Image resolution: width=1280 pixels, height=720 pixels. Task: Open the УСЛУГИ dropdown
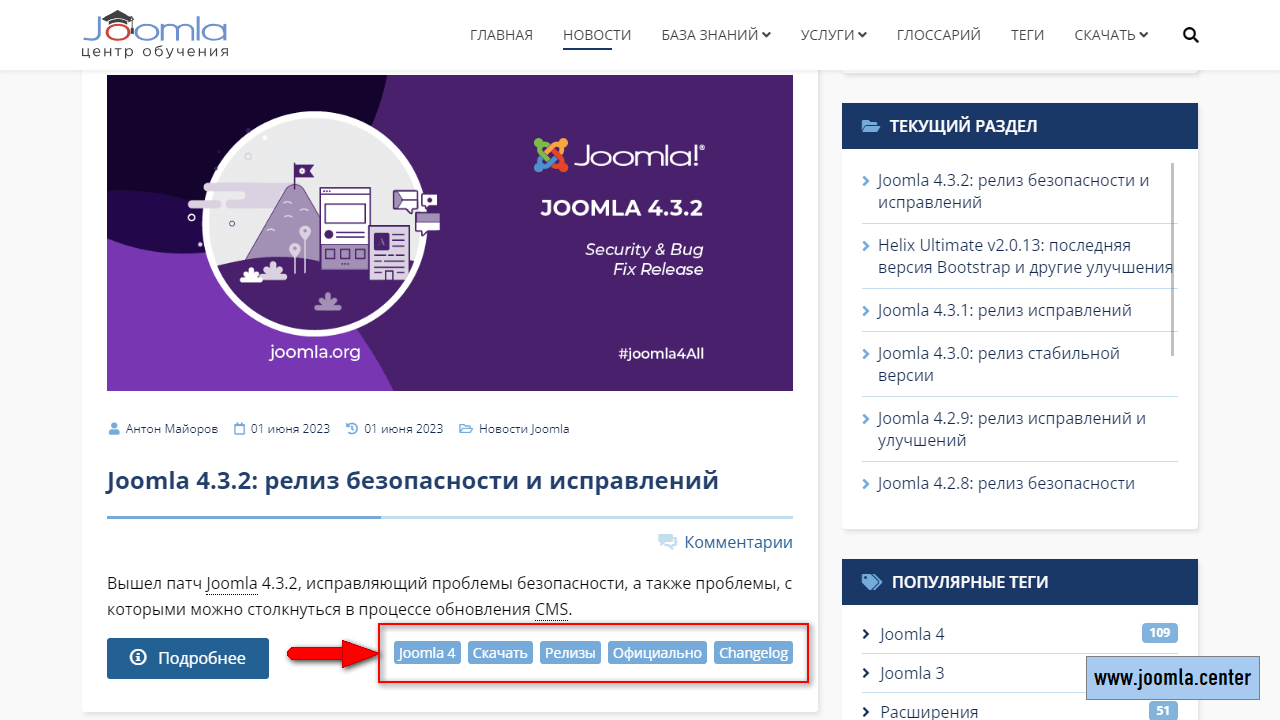833,34
